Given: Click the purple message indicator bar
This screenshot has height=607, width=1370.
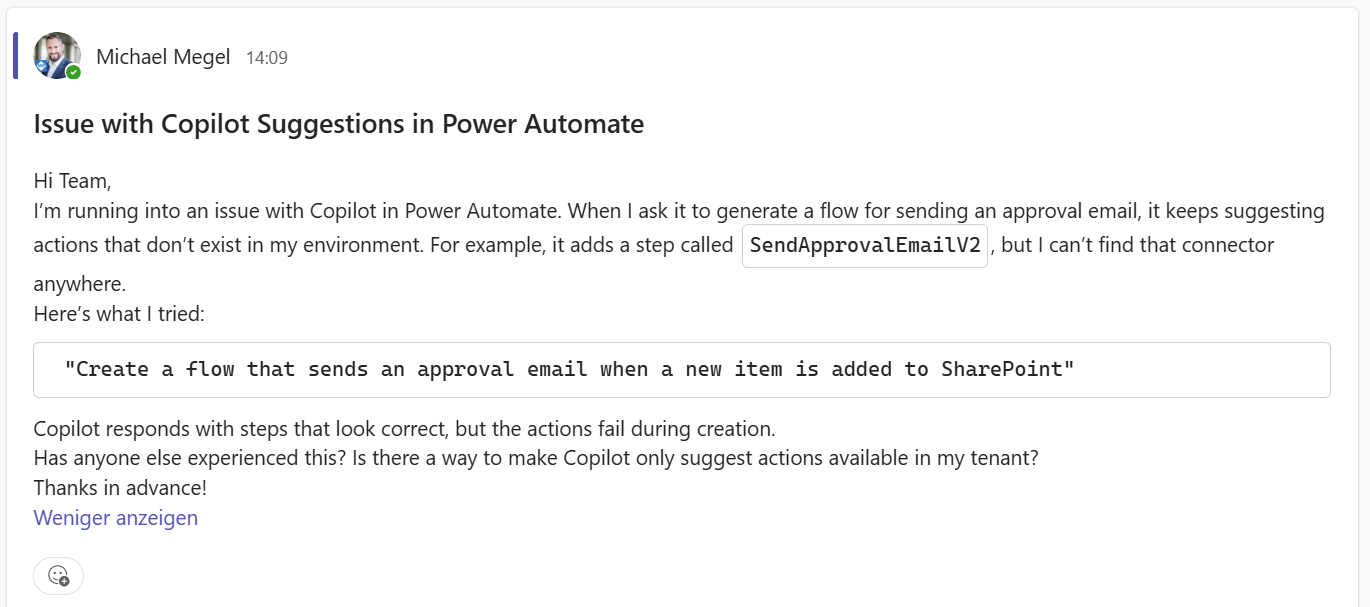Looking at the screenshot, I should coord(15,55).
